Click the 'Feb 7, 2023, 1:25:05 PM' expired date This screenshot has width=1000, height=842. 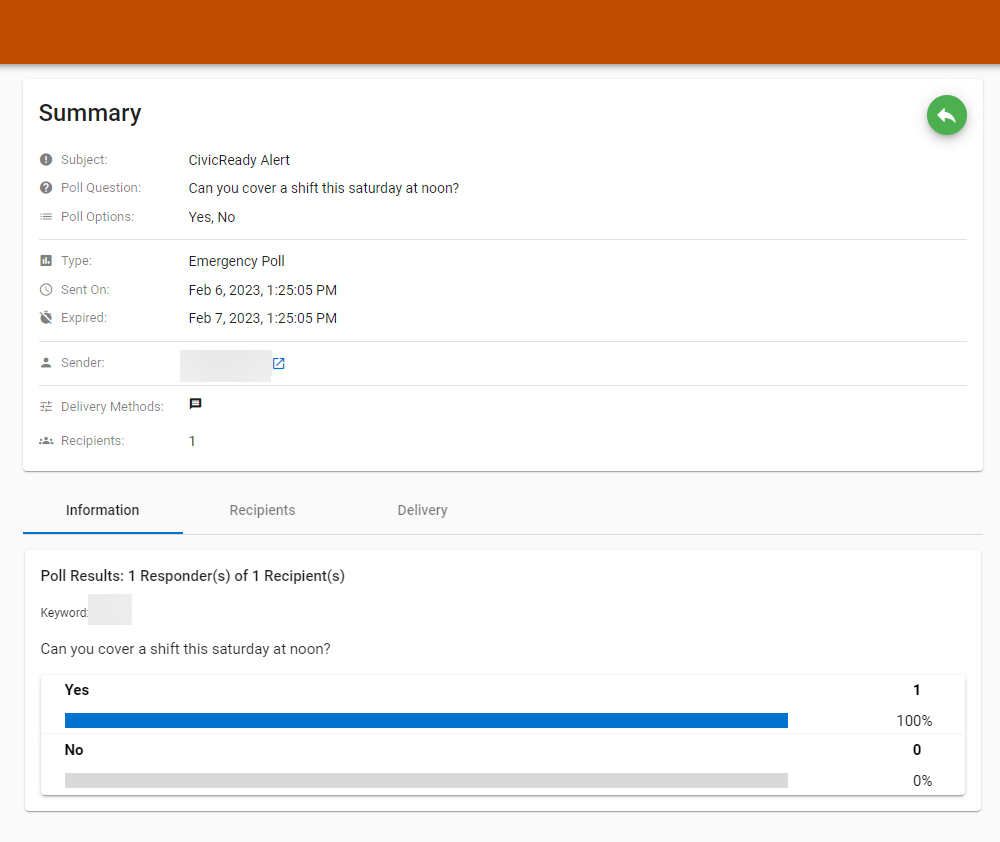point(263,318)
